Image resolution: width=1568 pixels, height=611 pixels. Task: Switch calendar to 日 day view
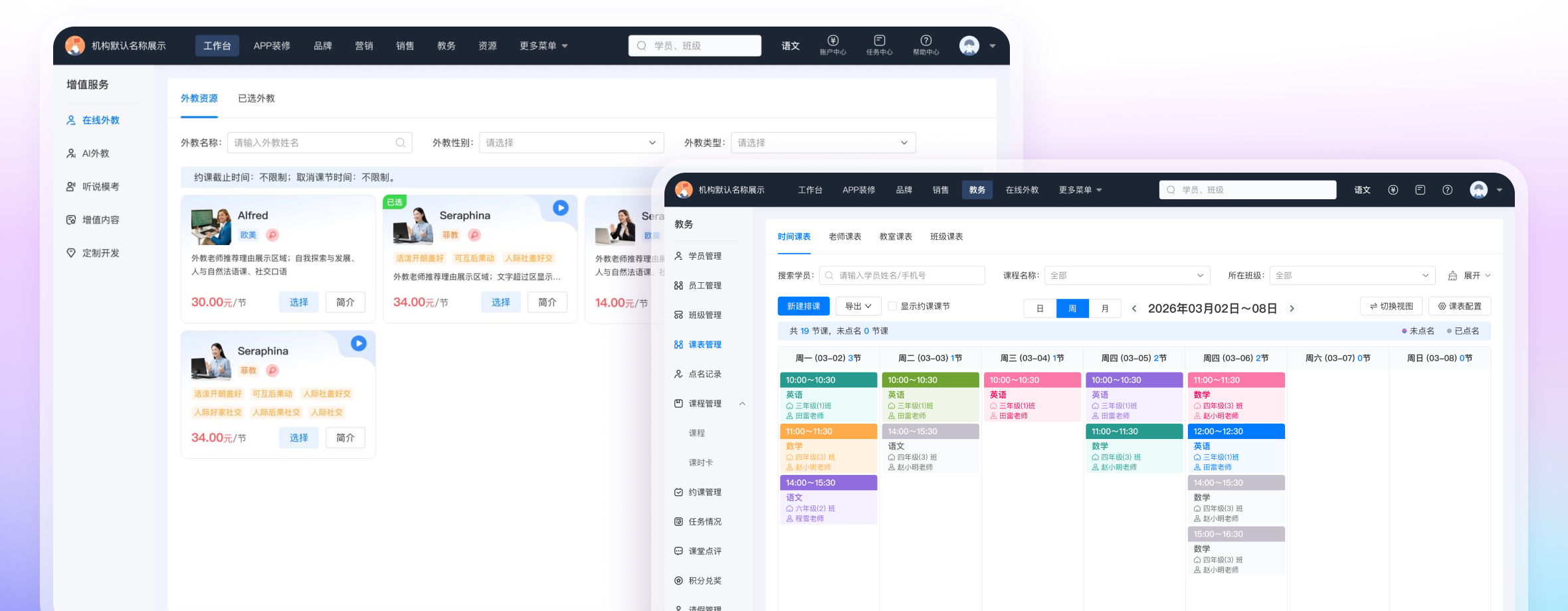point(1040,308)
